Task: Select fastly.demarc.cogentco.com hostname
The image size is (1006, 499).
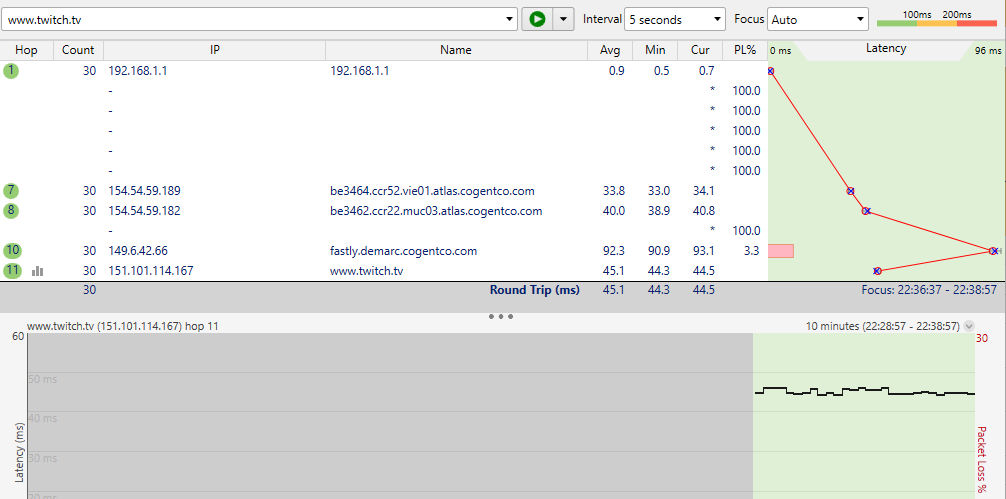Action: coord(404,251)
